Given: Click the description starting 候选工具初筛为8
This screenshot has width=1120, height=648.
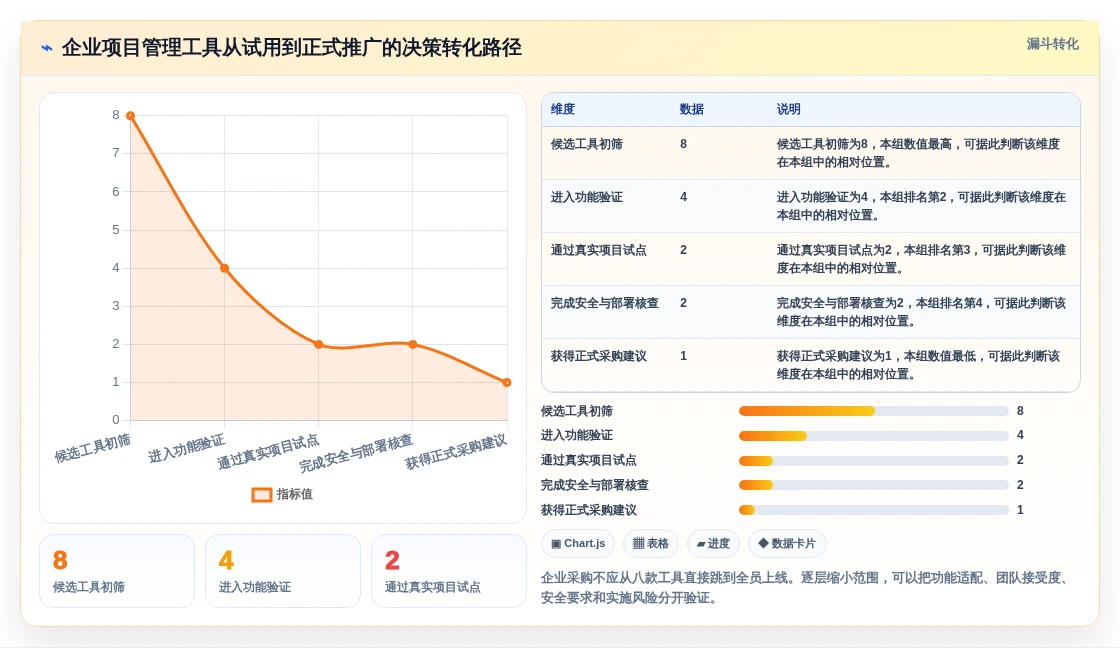Looking at the screenshot, I should pyautogui.click(x=919, y=153).
